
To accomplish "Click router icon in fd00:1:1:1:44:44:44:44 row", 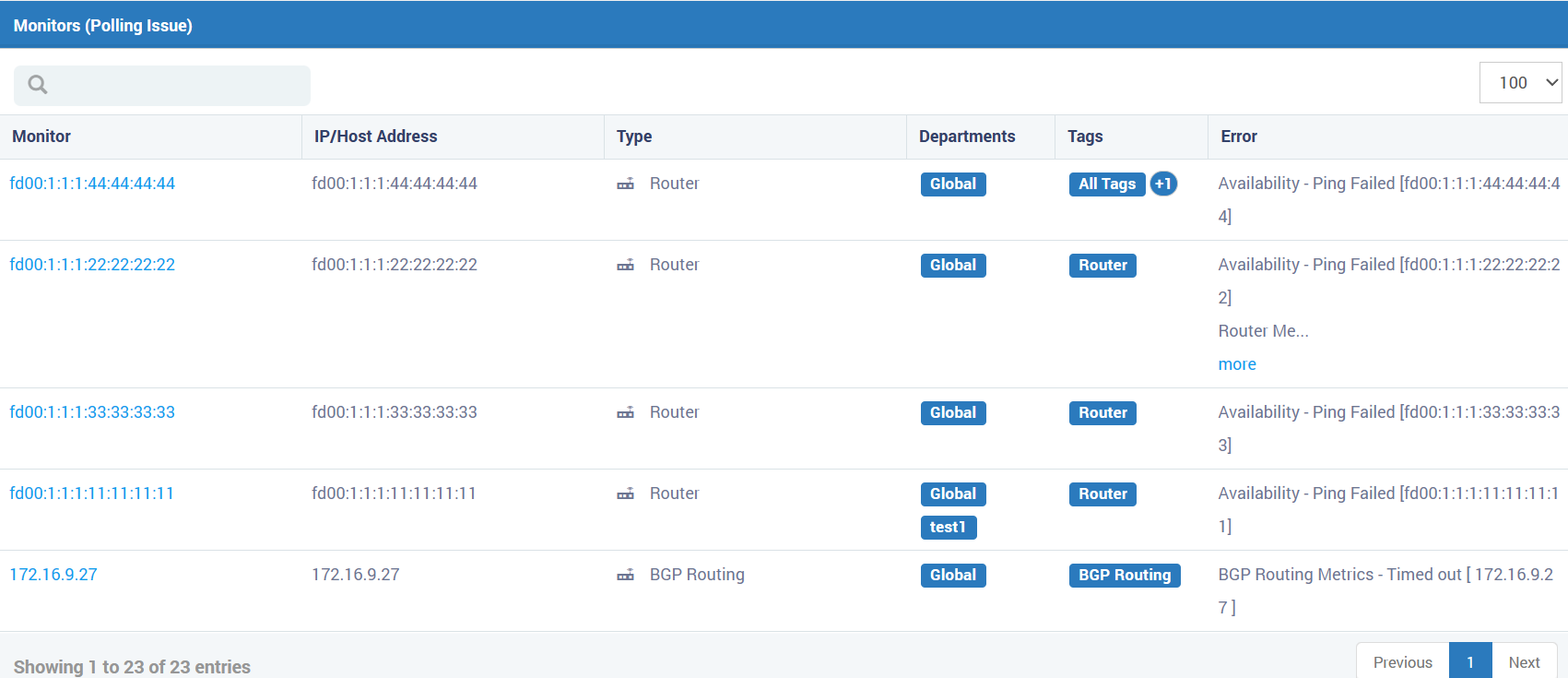I will coord(626,184).
